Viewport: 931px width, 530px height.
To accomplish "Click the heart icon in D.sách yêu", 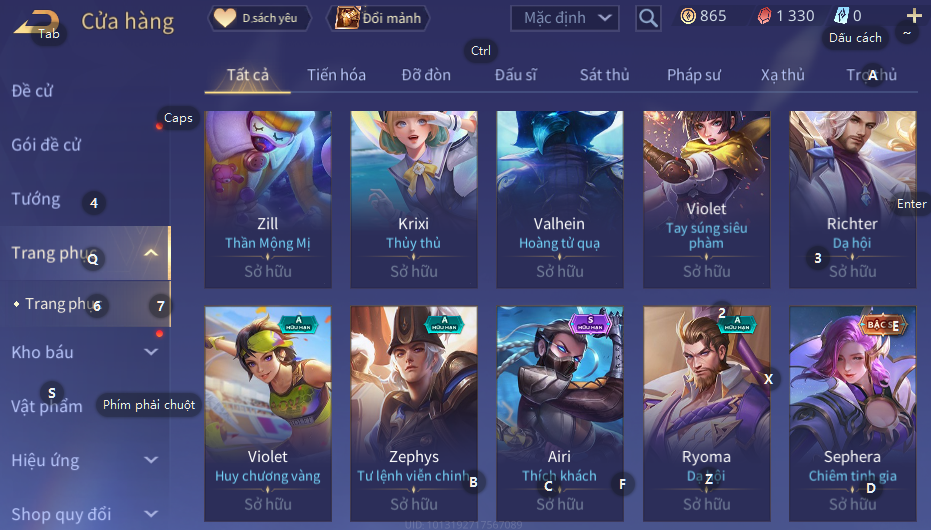I will [x=225, y=18].
